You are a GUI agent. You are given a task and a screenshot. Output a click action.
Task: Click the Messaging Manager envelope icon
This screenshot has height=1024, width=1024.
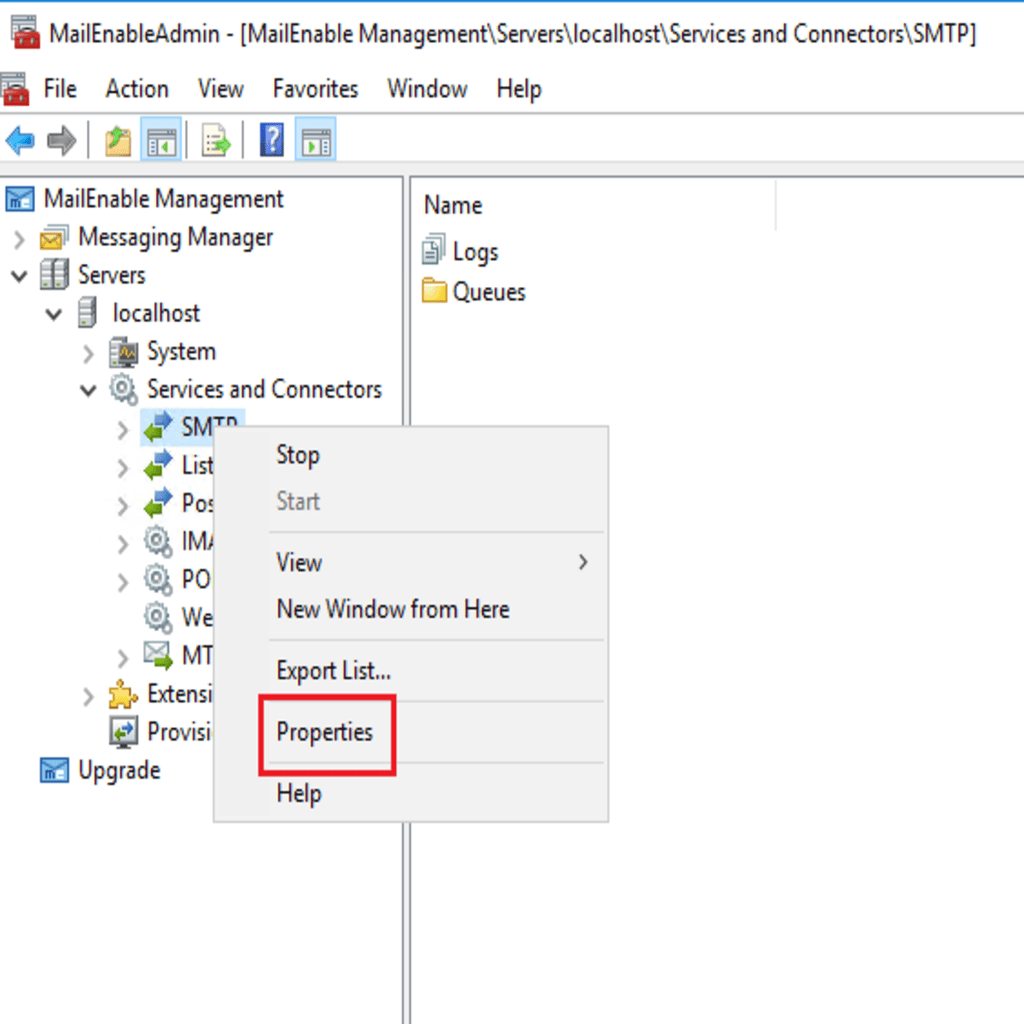tap(54, 238)
